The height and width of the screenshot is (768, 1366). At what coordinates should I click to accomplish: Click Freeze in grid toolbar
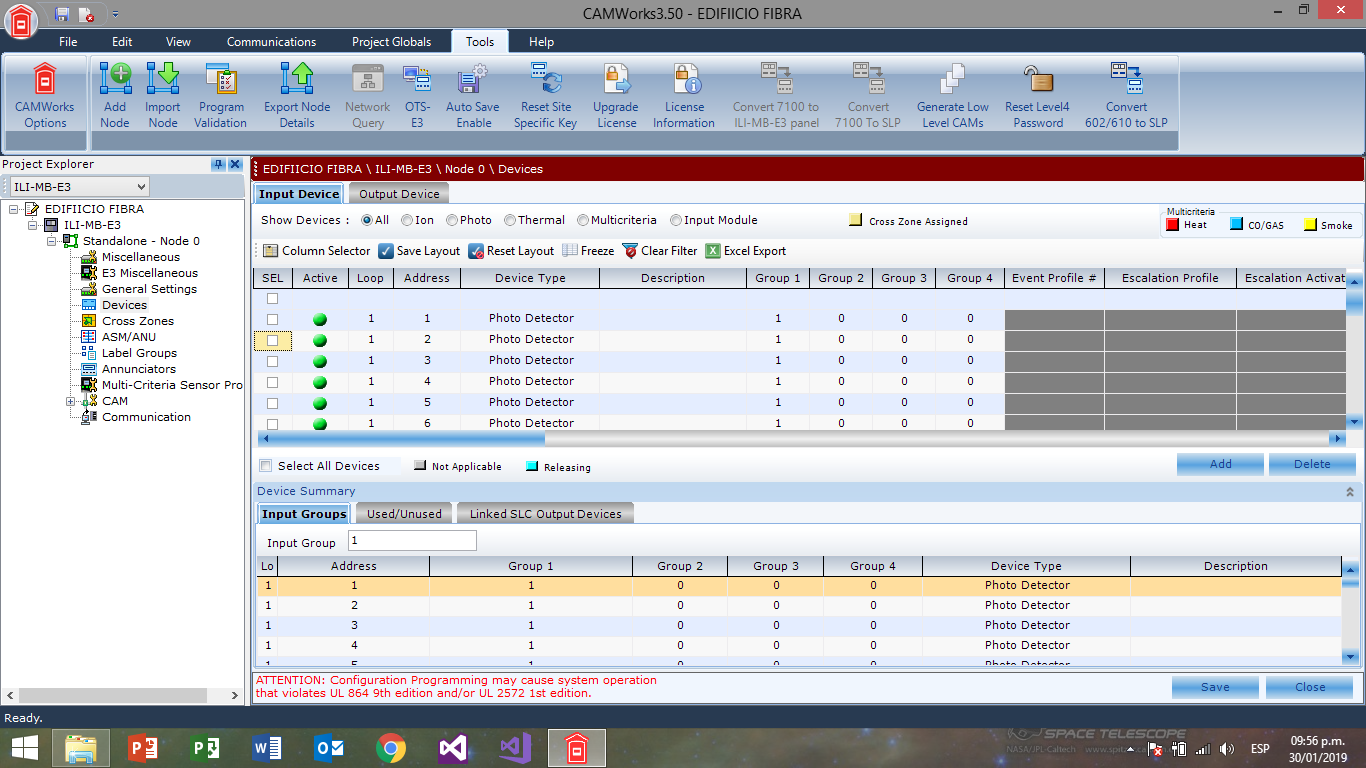coord(588,251)
